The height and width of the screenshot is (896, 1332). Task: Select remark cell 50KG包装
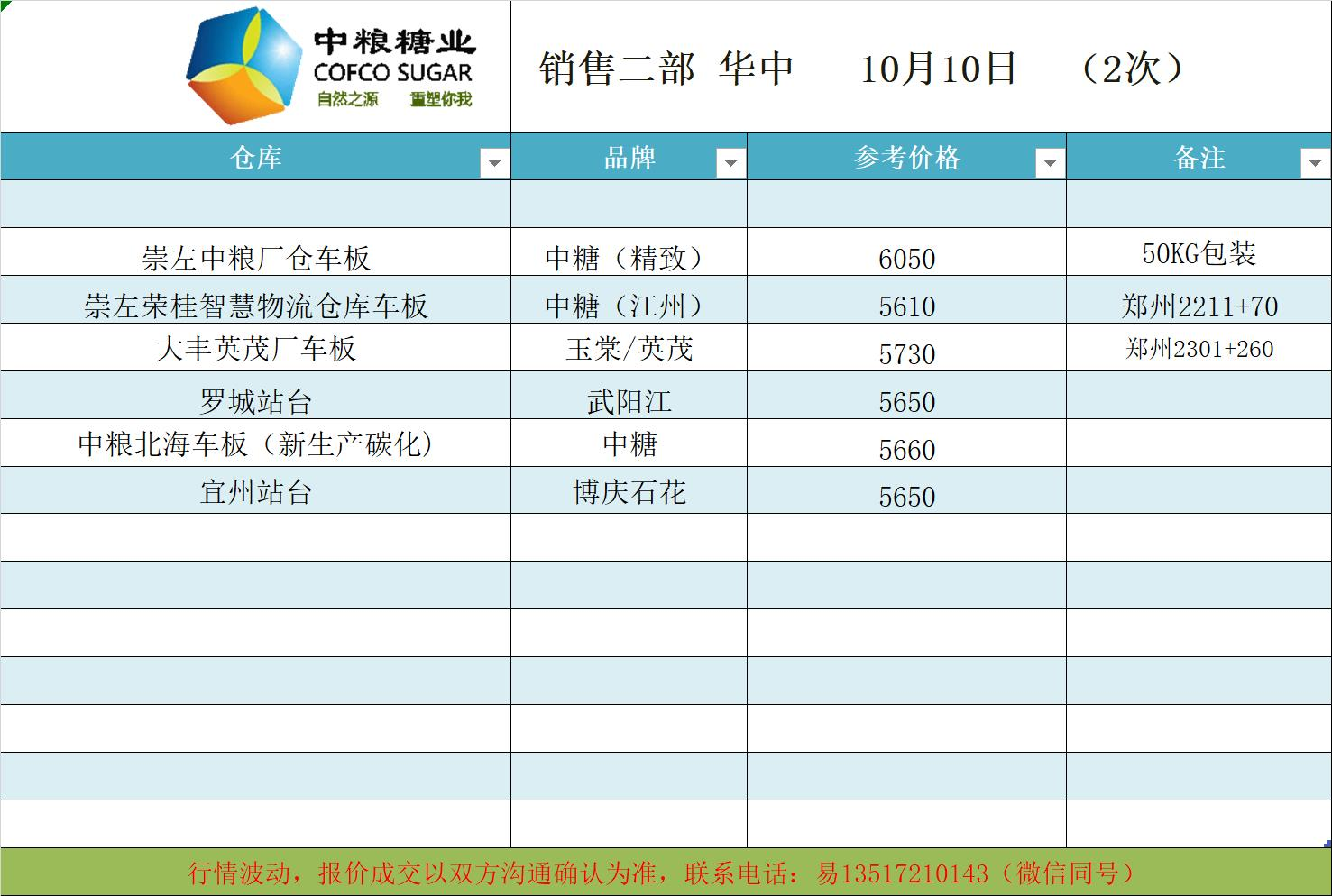[1199, 253]
